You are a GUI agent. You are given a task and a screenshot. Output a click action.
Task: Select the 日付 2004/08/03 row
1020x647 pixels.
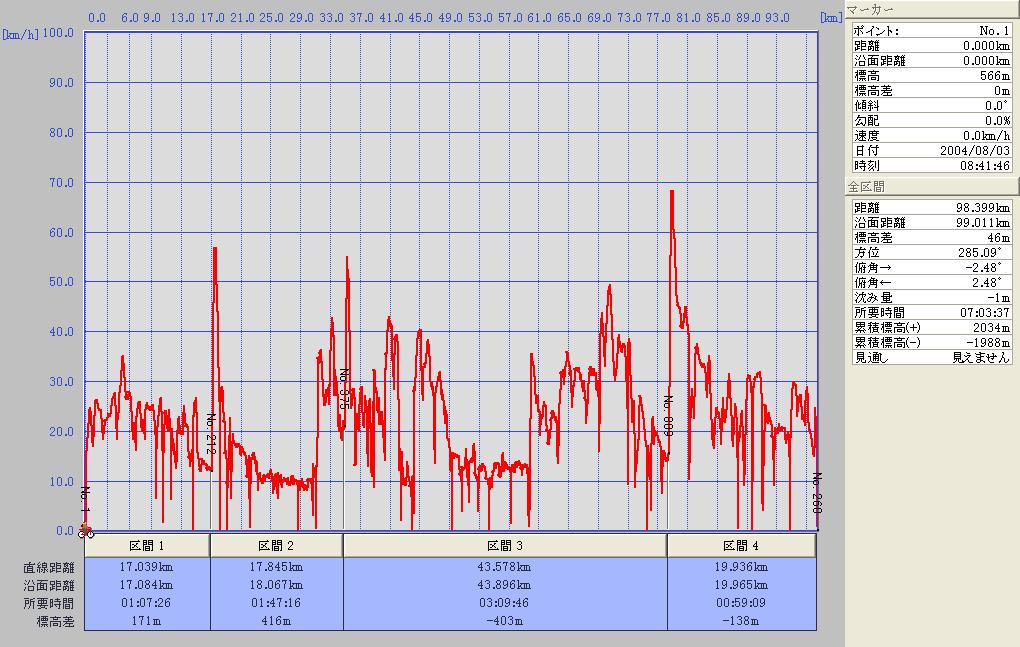click(x=931, y=150)
